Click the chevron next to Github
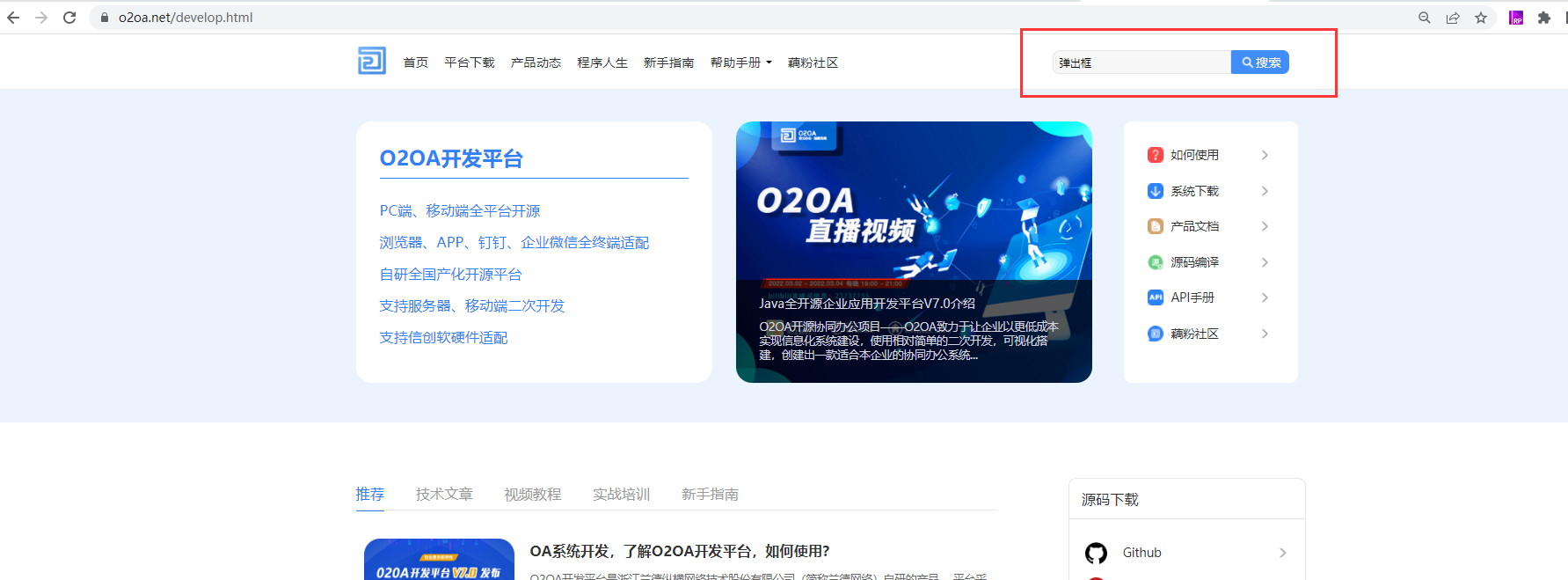Viewport: 1568px width, 580px height. tap(1282, 553)
